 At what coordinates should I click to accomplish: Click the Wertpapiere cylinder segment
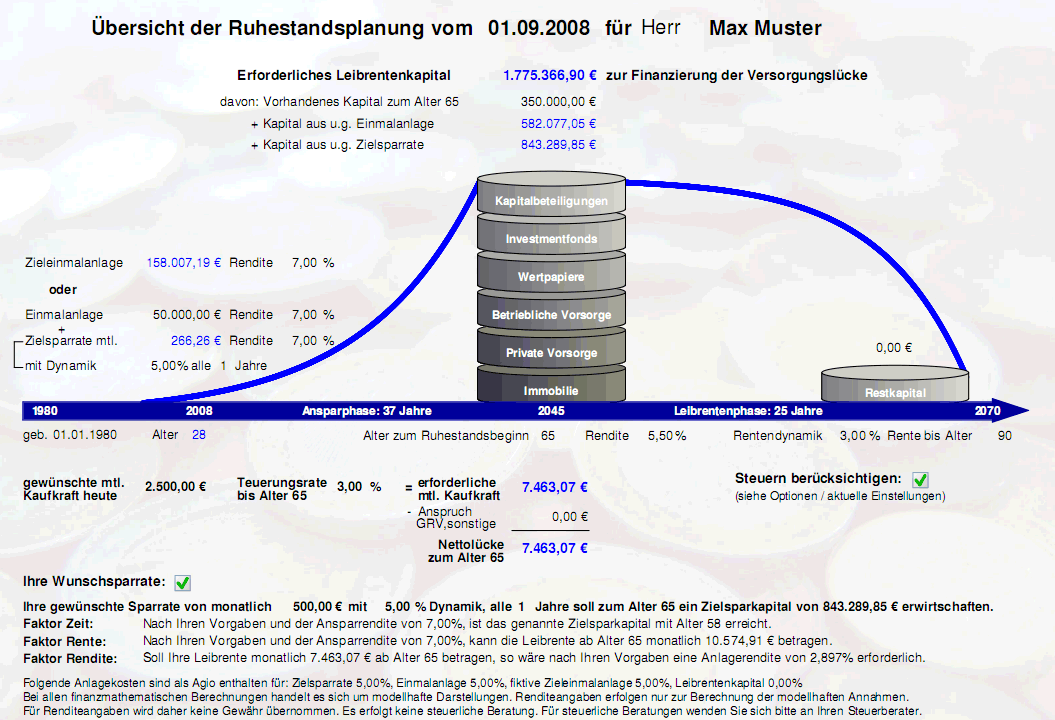click(x=551, y=276)
